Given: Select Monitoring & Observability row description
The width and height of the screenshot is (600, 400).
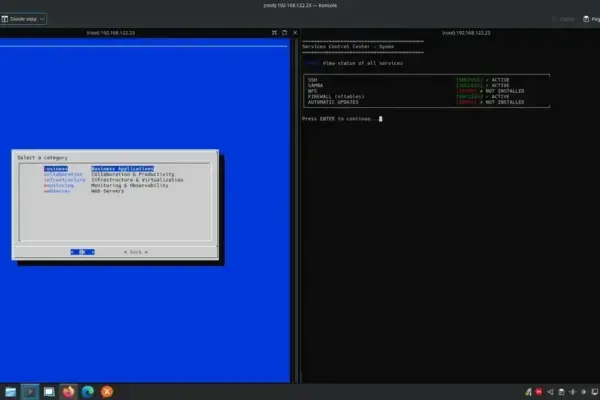Looking at the screenshot, I should (130, 185).
